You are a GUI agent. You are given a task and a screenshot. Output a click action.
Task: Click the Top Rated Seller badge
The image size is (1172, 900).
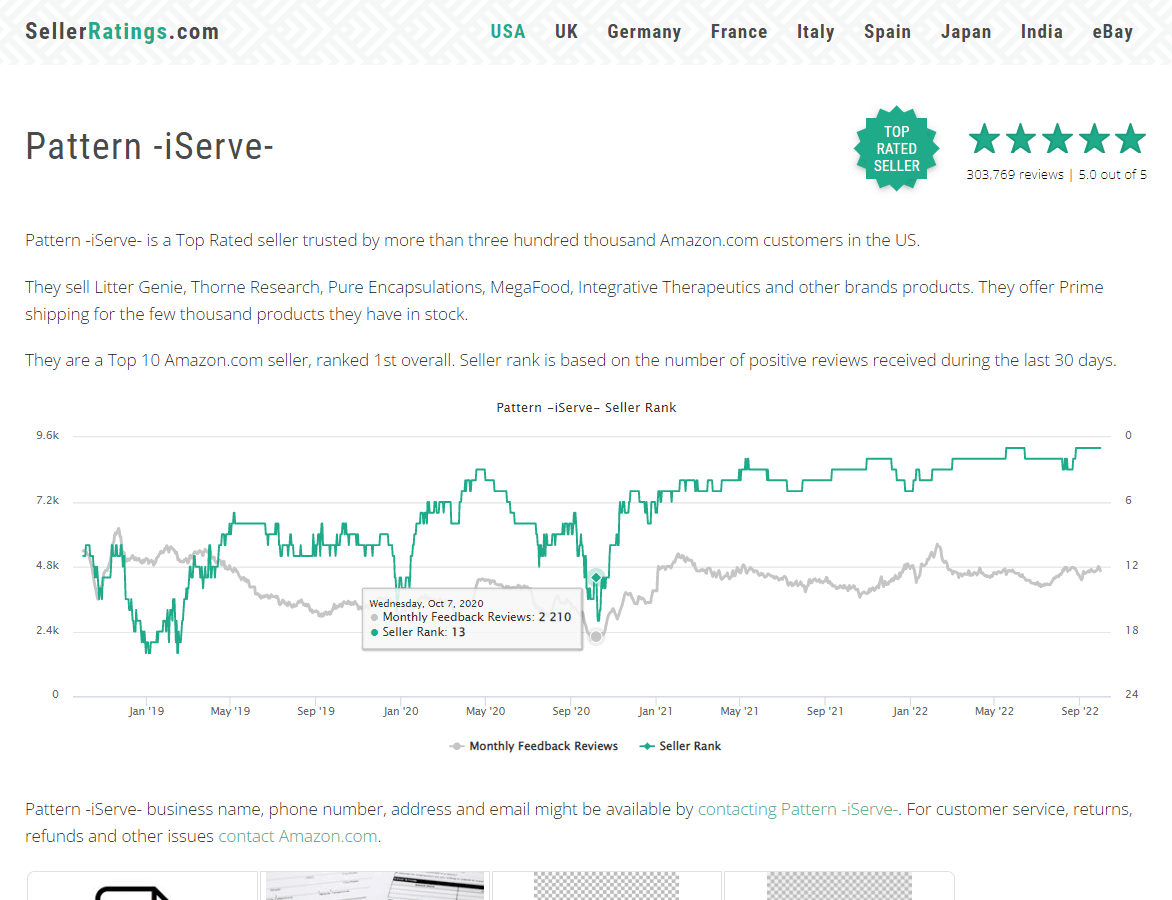(x=896, y=148)
